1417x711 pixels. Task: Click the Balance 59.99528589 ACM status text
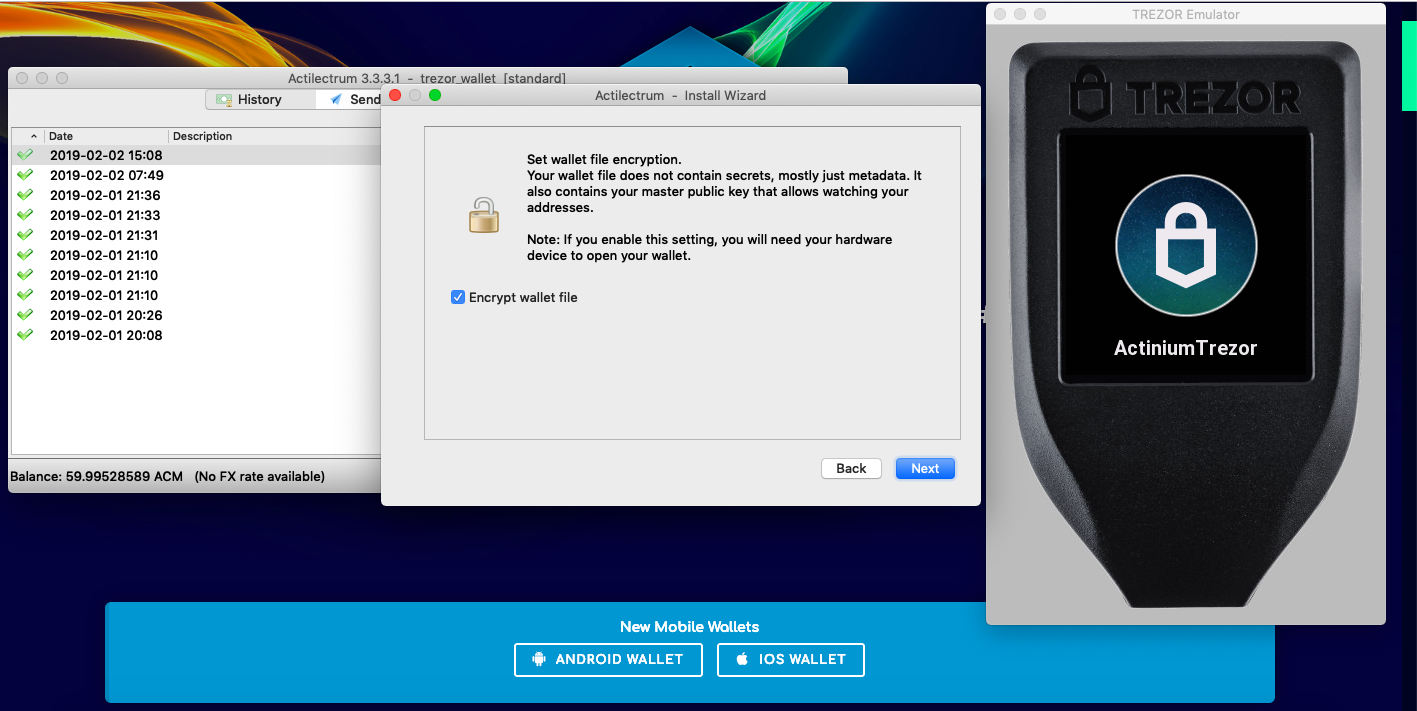tap(96, 476)
